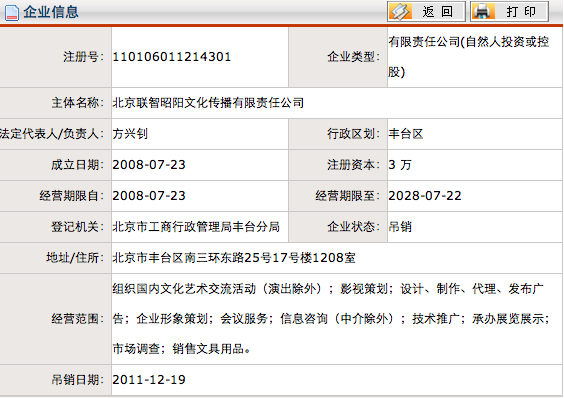Click the 经营期限至 label

click(348, 196)
